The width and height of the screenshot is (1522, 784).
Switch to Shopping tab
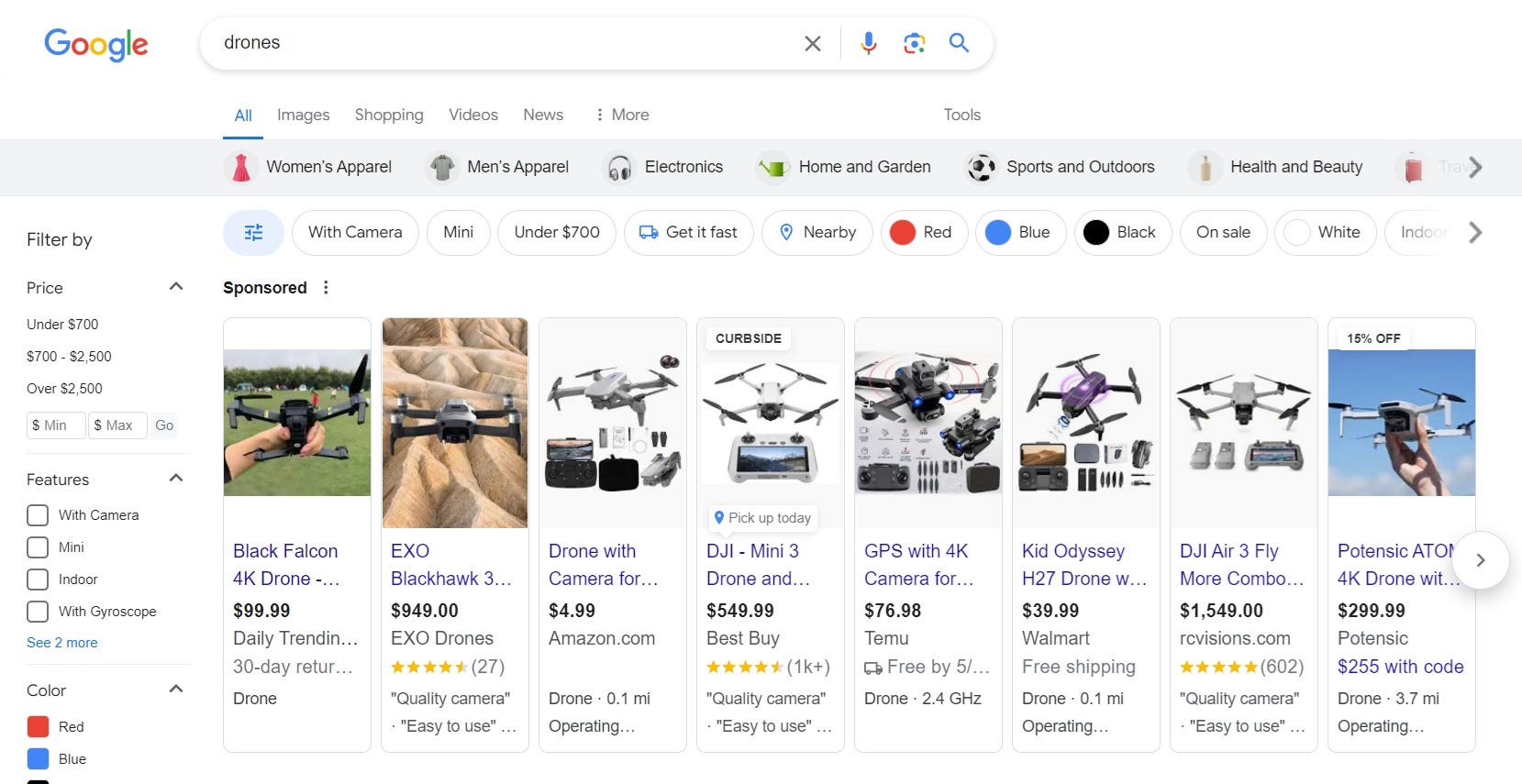tap(389, 115)
